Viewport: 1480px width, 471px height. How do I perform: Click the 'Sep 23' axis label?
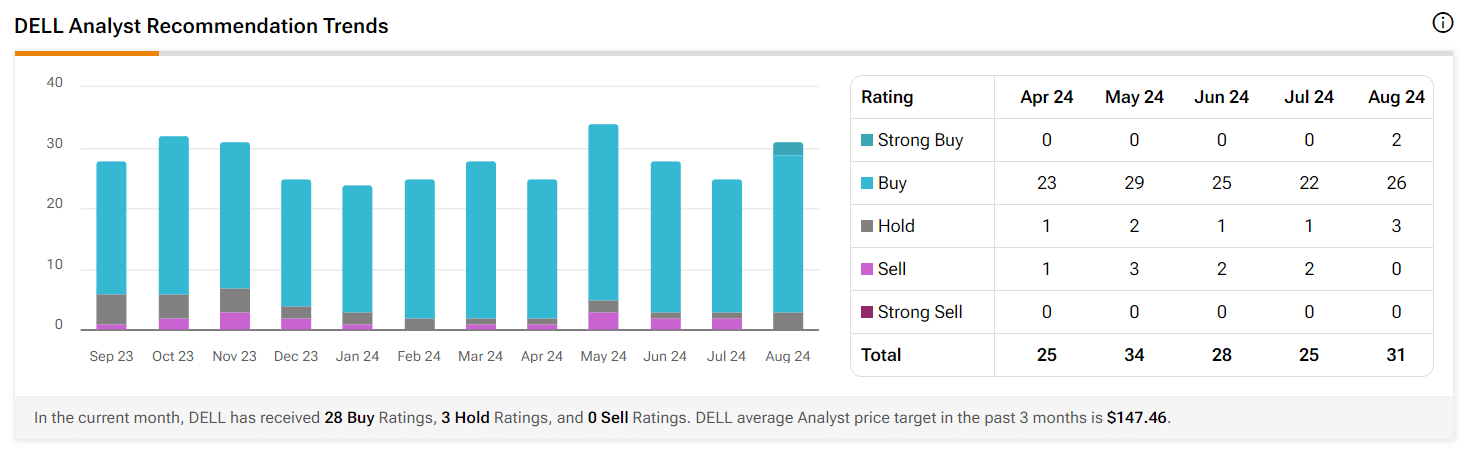[x=111, y=356]
